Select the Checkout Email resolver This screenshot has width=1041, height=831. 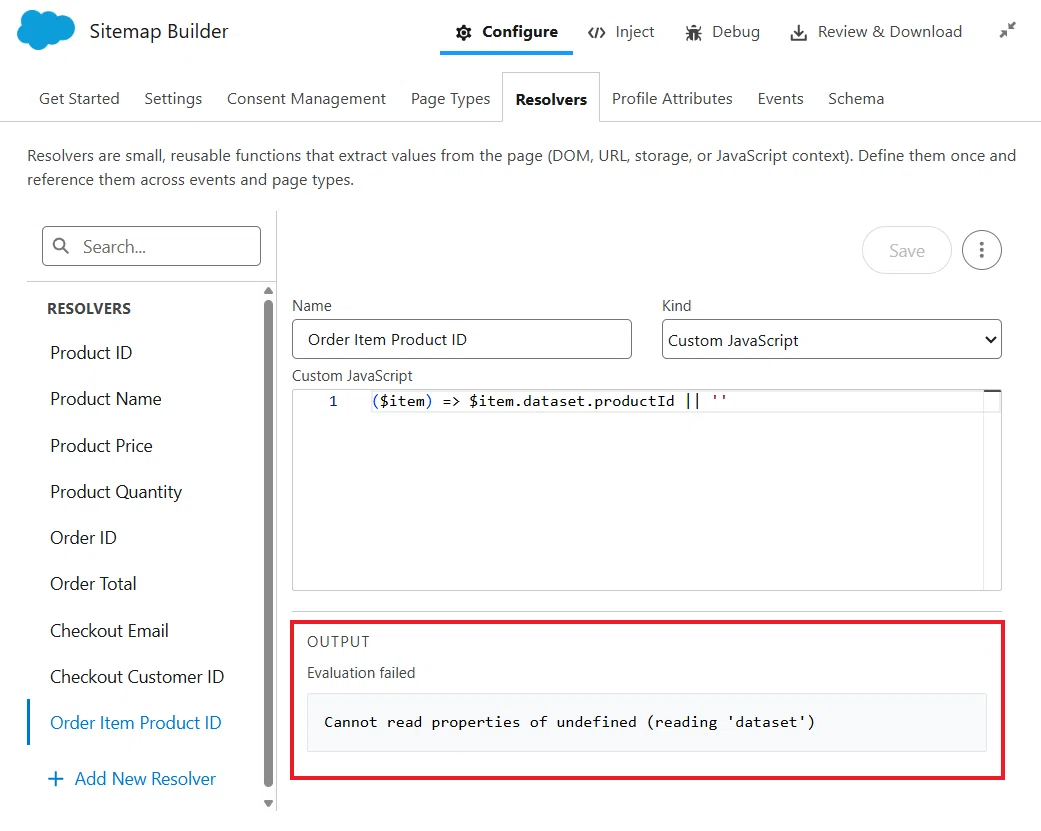coord(109,631)
